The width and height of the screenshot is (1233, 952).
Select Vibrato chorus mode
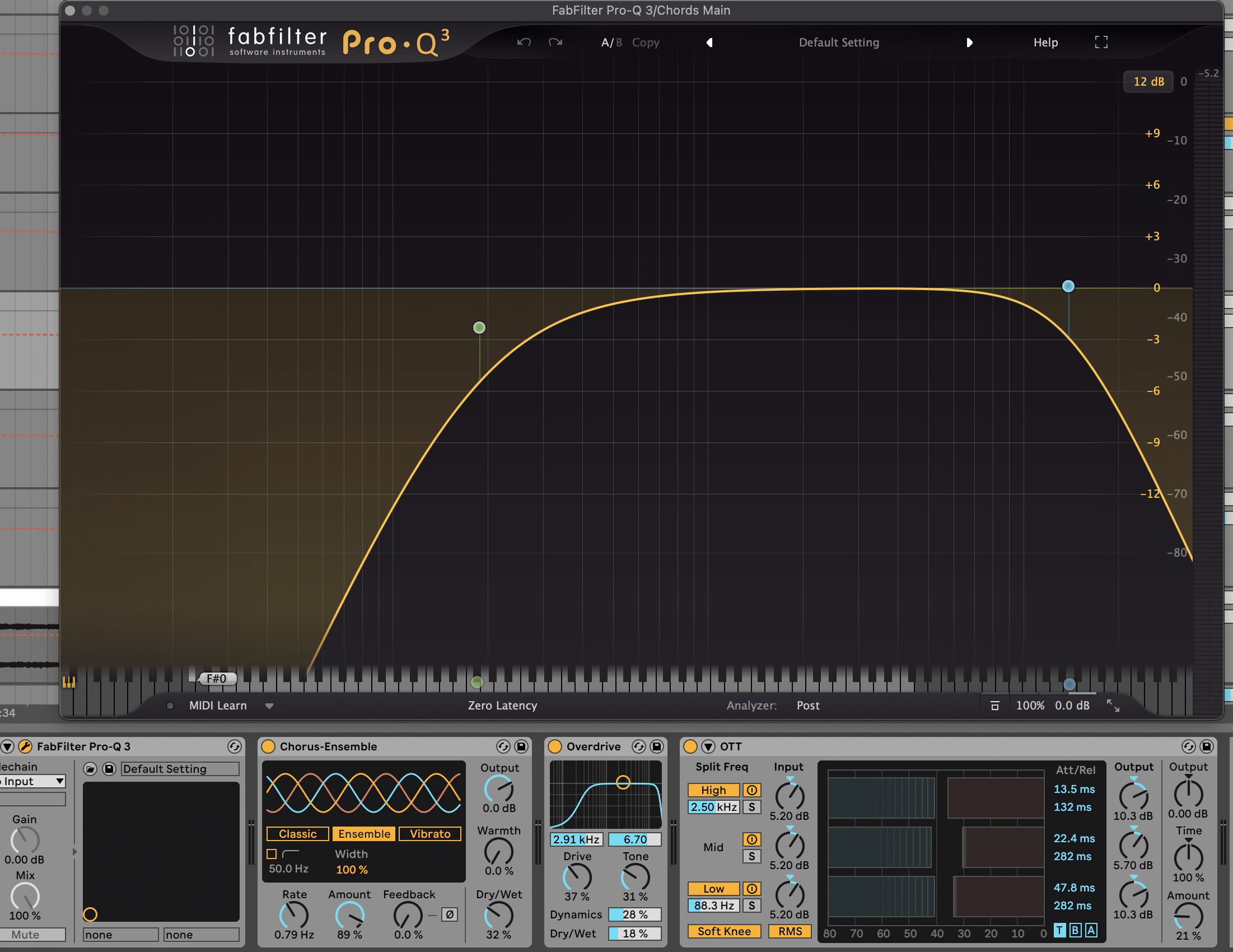[x=430, y=834]
